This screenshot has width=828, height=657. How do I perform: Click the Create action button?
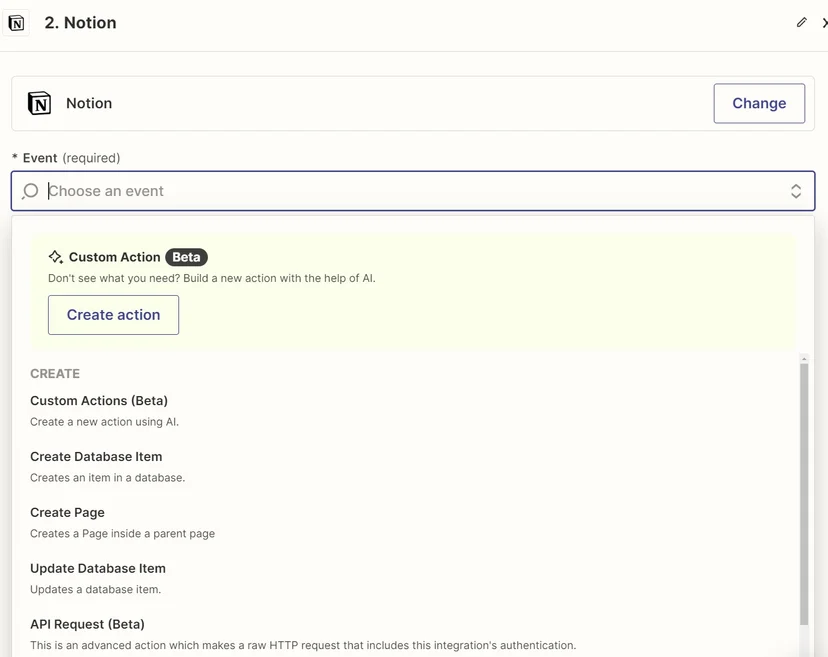pos(114,315)
